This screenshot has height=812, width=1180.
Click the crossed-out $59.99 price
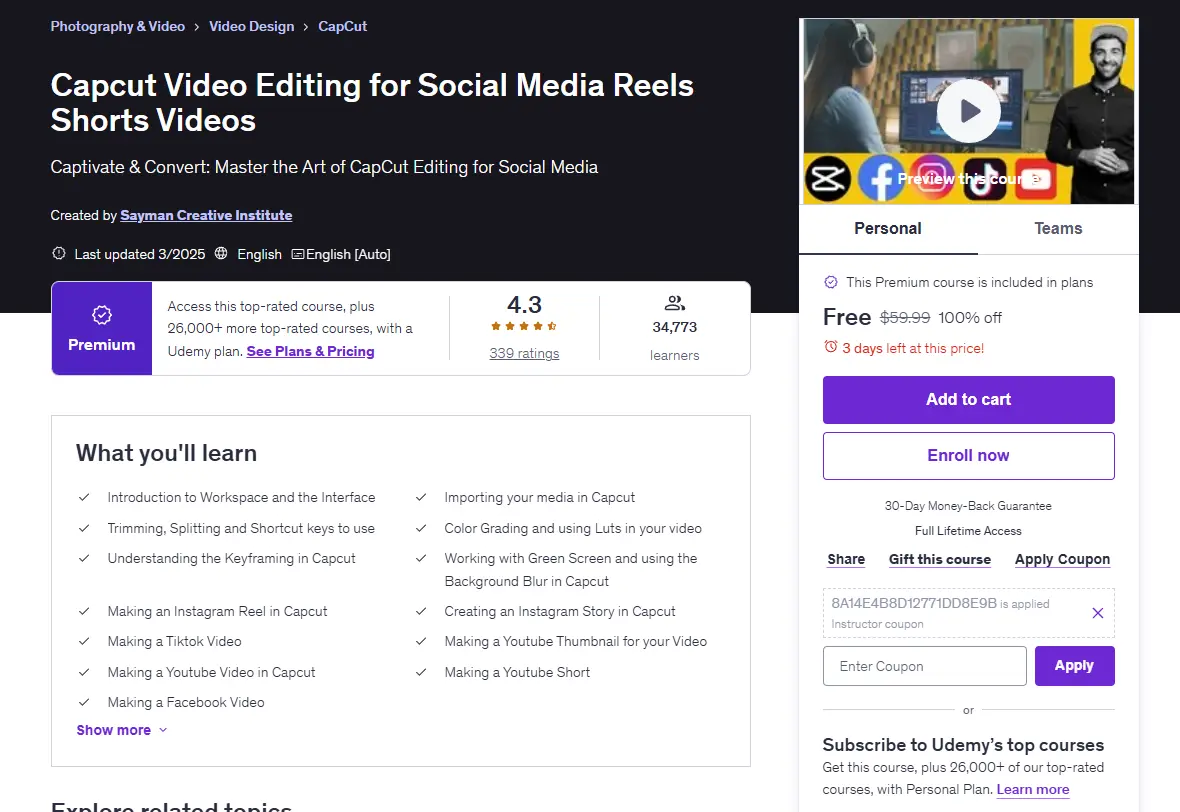[905, 318]
